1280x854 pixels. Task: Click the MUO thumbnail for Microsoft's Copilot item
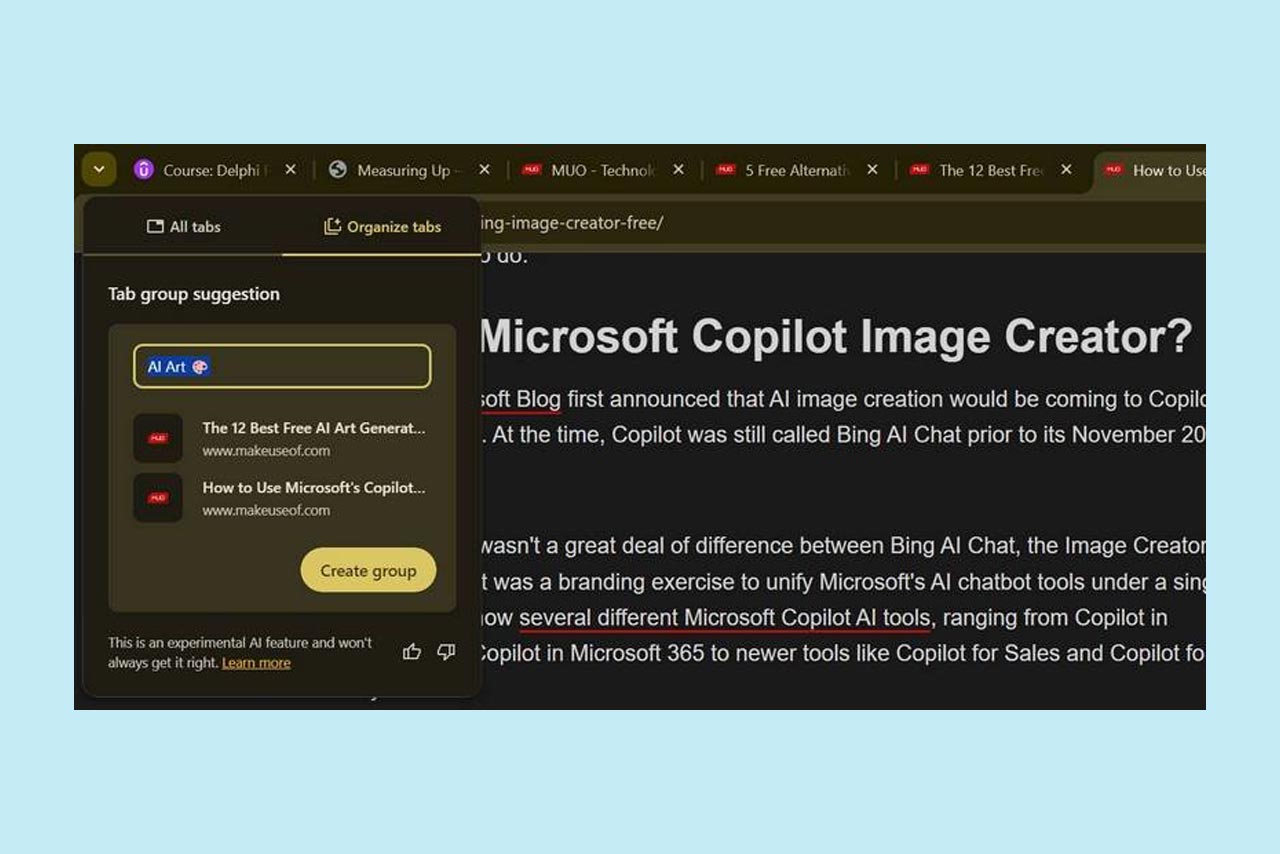(158, 498)
